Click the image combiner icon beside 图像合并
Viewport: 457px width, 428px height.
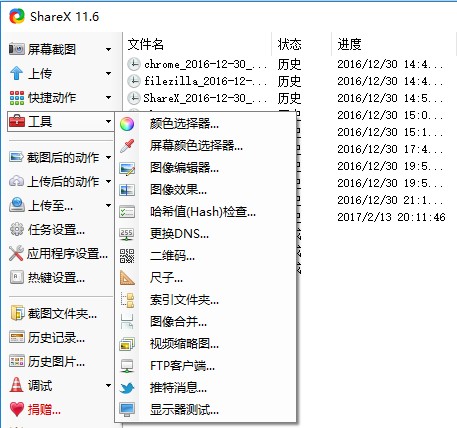pyautogui.click(x=127, y=322)
